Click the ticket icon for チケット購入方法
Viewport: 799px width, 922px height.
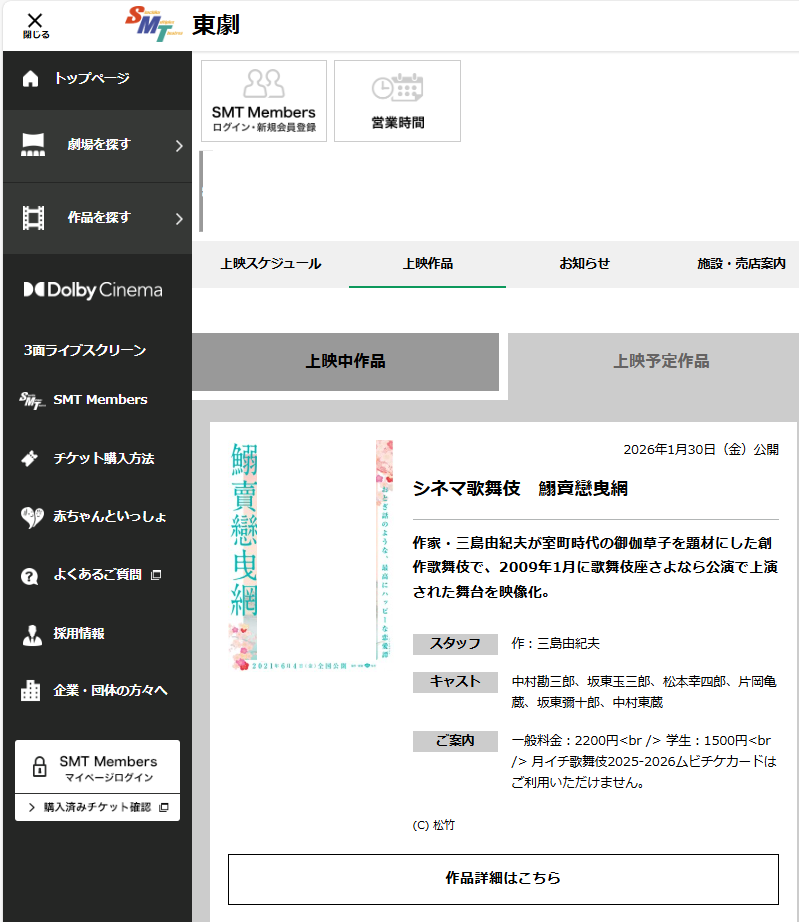click(x=30, y=458)
